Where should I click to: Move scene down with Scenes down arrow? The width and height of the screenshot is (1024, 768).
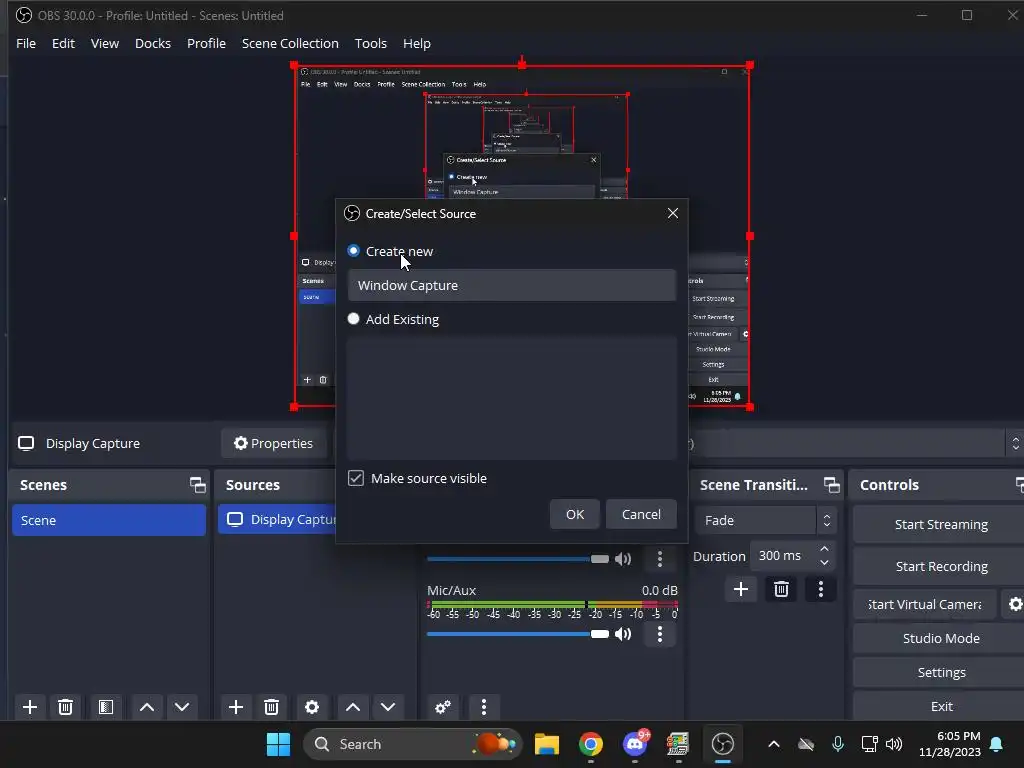point(182,707)
